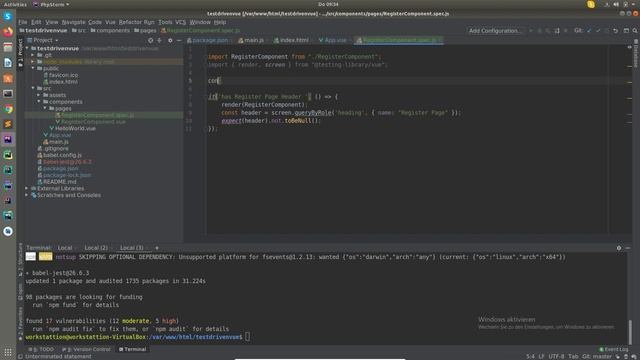Open Show Applications grid in dock

8,351
